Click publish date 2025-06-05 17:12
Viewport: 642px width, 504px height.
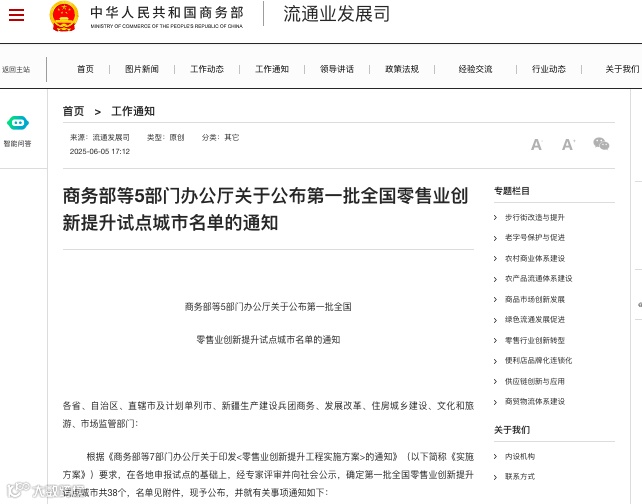coord(99,151)
